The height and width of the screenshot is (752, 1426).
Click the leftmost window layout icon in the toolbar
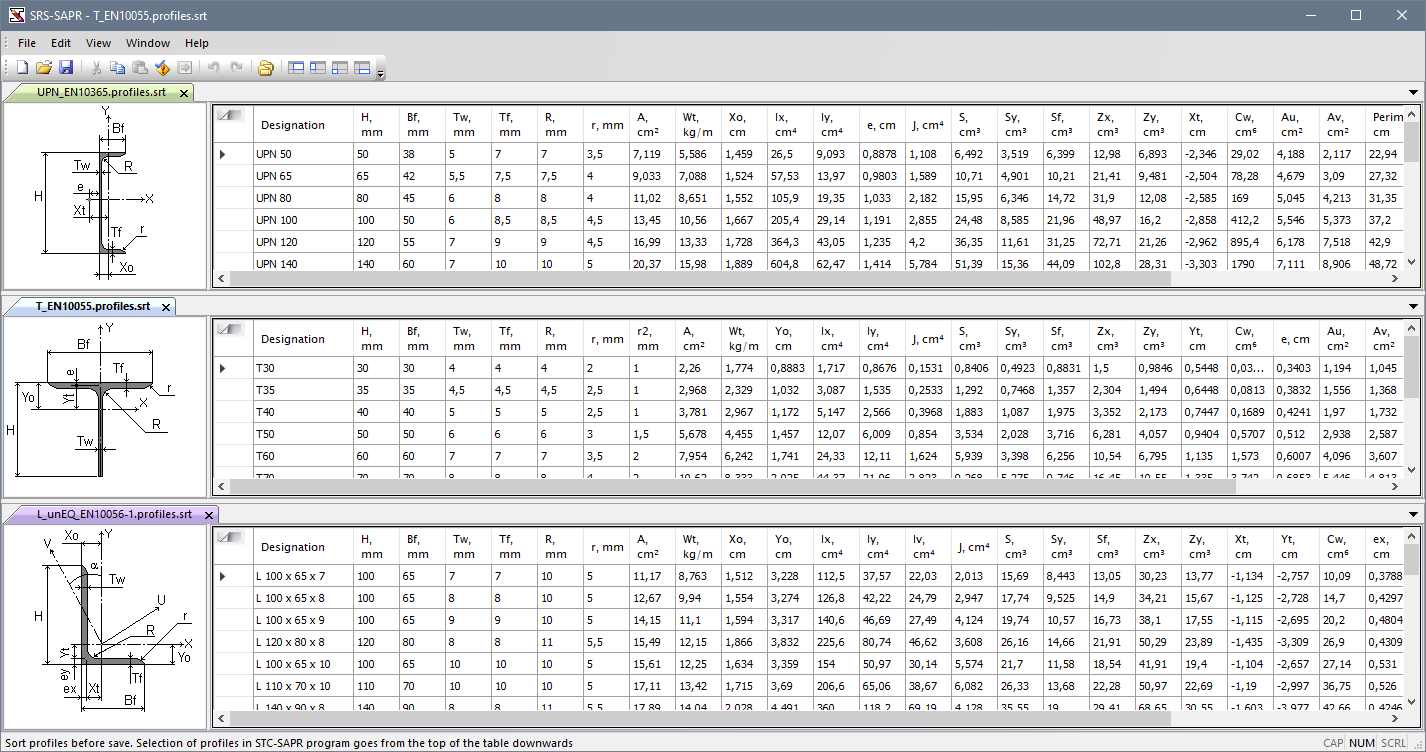pyautogui.click(x=296, y=68)
